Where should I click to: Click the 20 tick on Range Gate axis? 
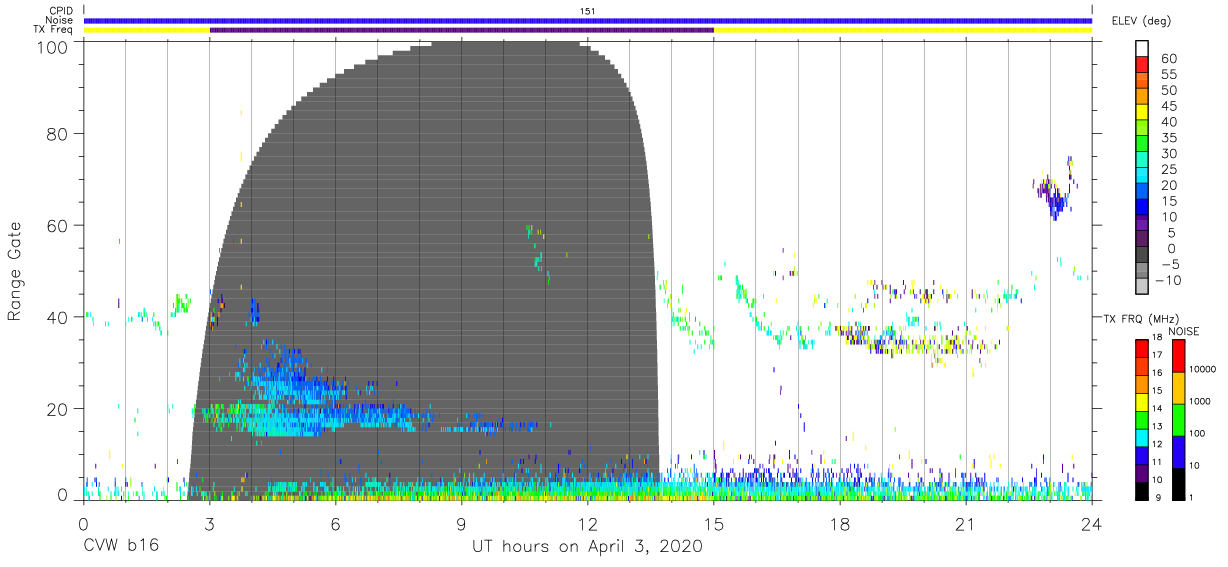[57, 409]
